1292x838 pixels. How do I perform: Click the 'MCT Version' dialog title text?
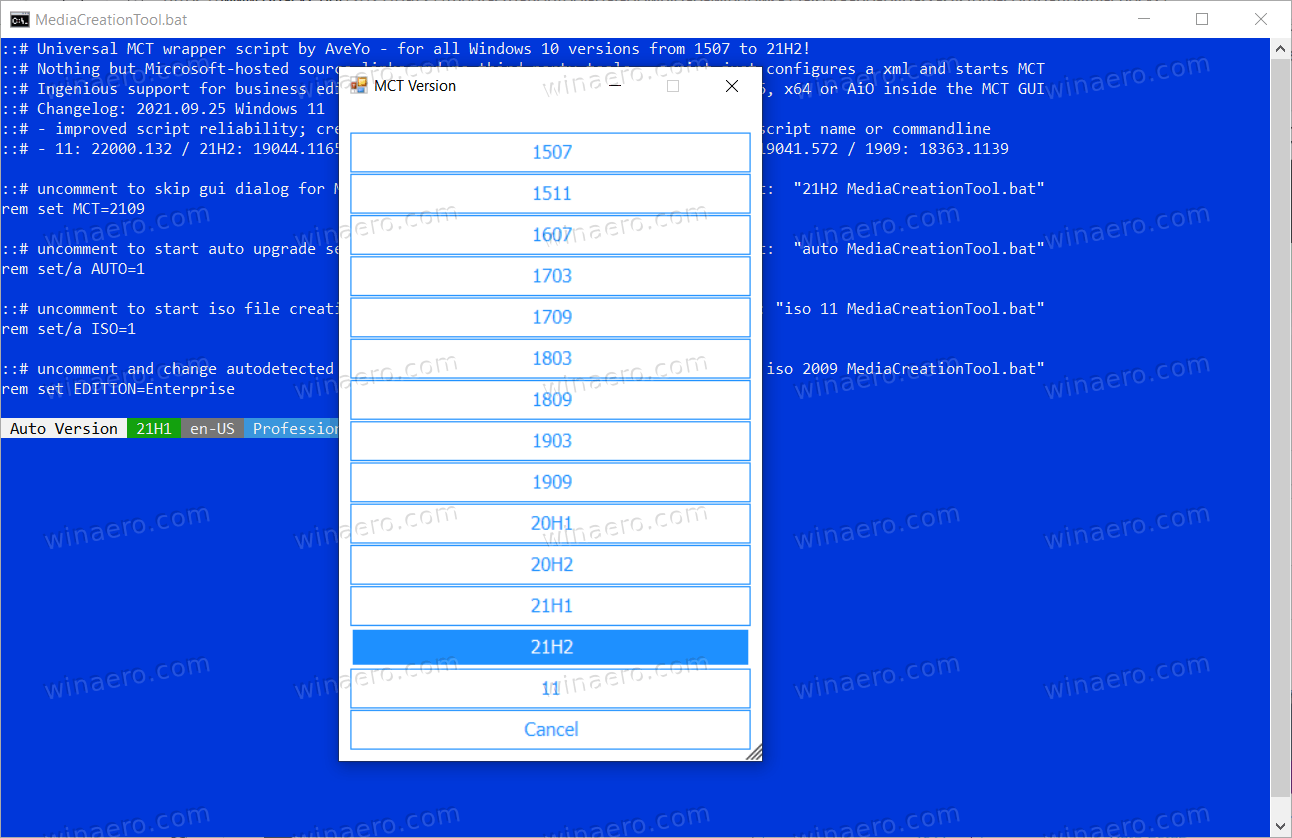(x=415, y=86)
